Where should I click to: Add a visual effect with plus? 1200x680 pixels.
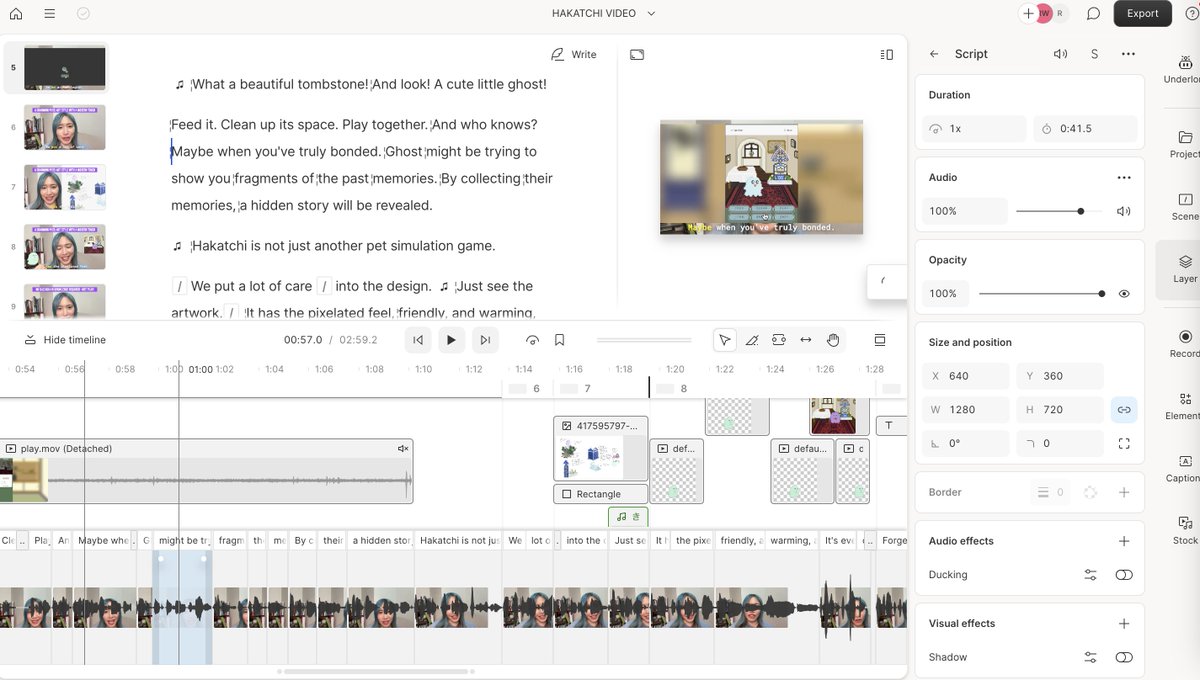tap(1124, 623)
